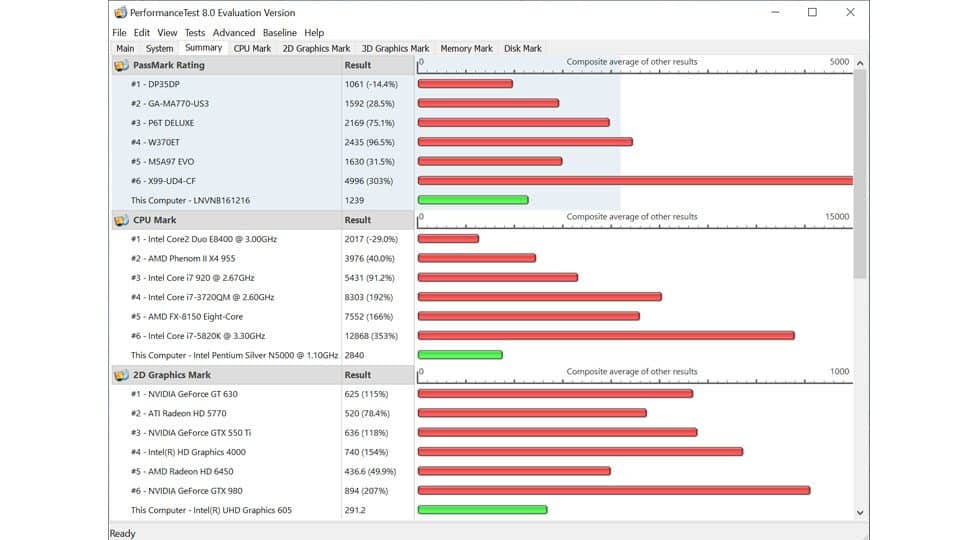This screenshot has width=960, height=540.
Task: Select the AMD Radeon HD 6450 row
Action: [x=482, y=471]
